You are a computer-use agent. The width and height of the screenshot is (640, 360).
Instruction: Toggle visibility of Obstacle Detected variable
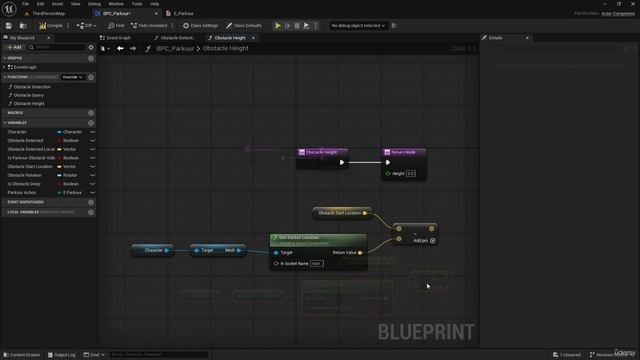click(92, 140)
